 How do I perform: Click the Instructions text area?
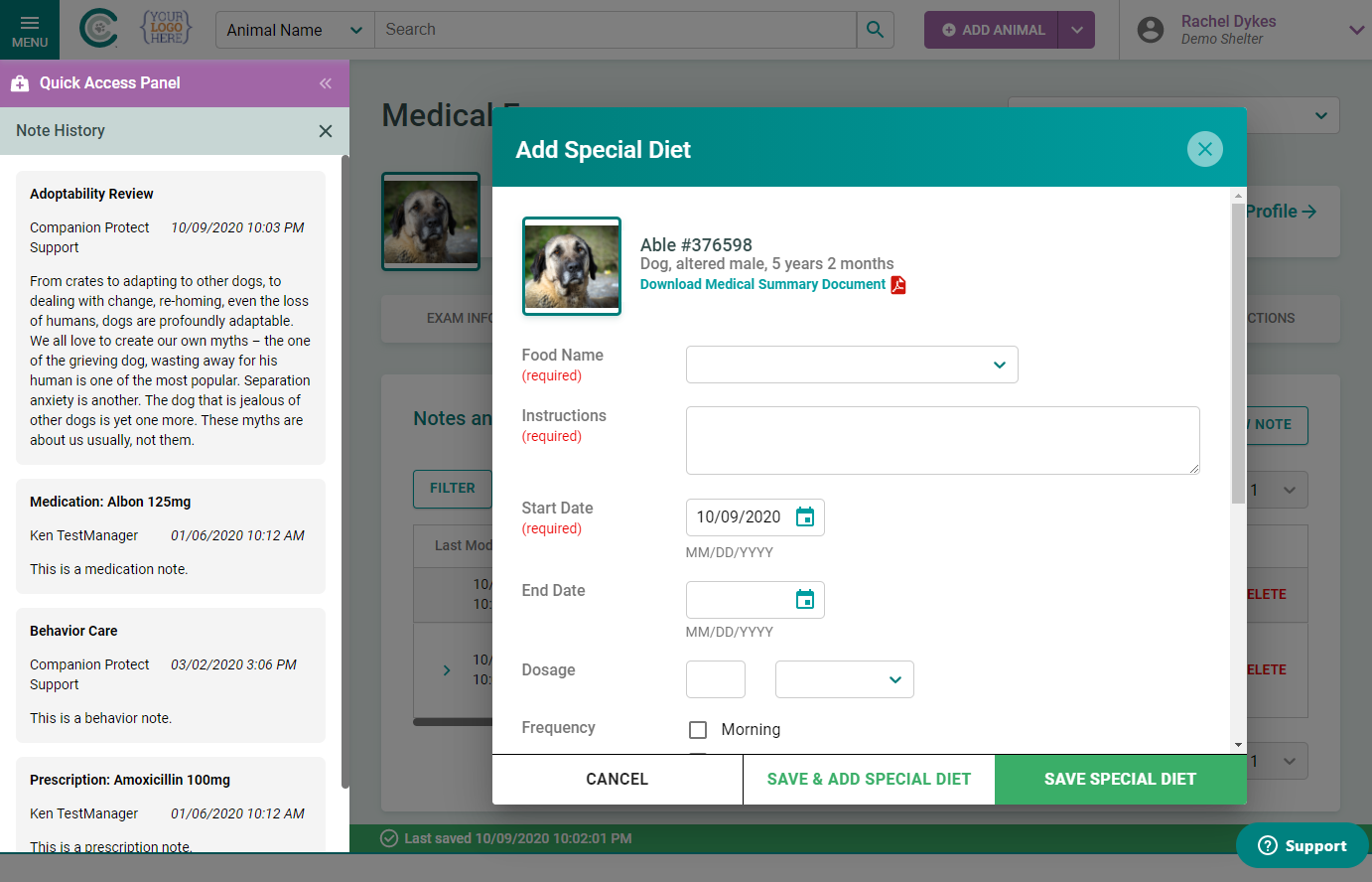click(942, 440)
